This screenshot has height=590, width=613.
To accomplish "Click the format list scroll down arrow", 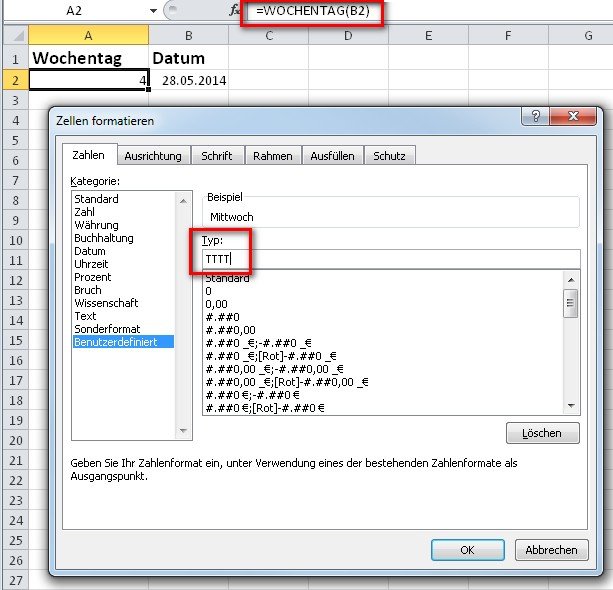I will click(571, 405).
